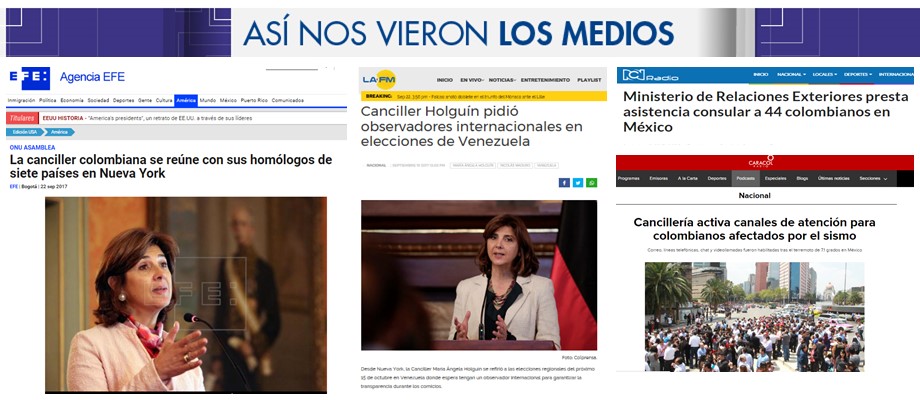Viewport: 920px width, 400px height.
Task: Open the LA FM Noticias dropdown
Action: point(502,80)
